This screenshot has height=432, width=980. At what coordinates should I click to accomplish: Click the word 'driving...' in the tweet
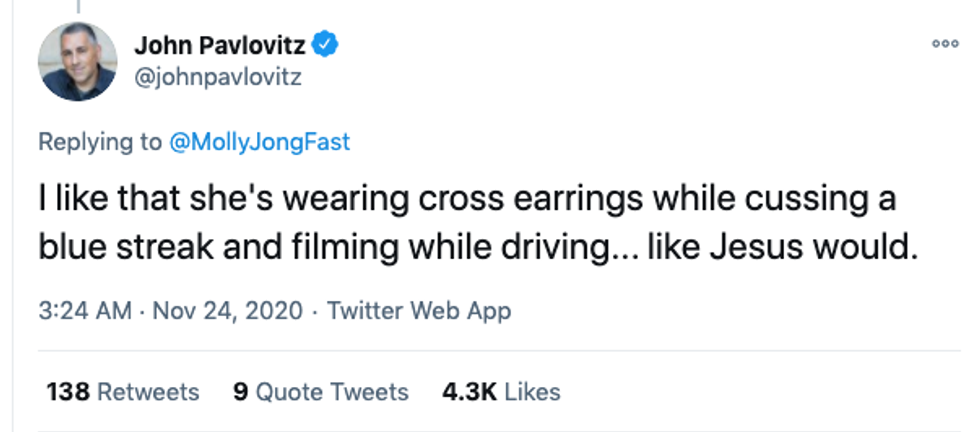click(565, 247)
